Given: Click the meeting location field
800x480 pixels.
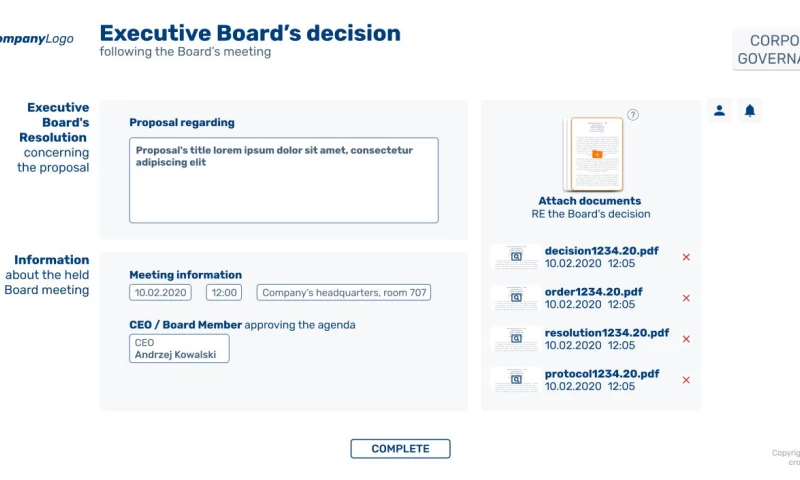Looking at the screenshot, I should [344, 293].
